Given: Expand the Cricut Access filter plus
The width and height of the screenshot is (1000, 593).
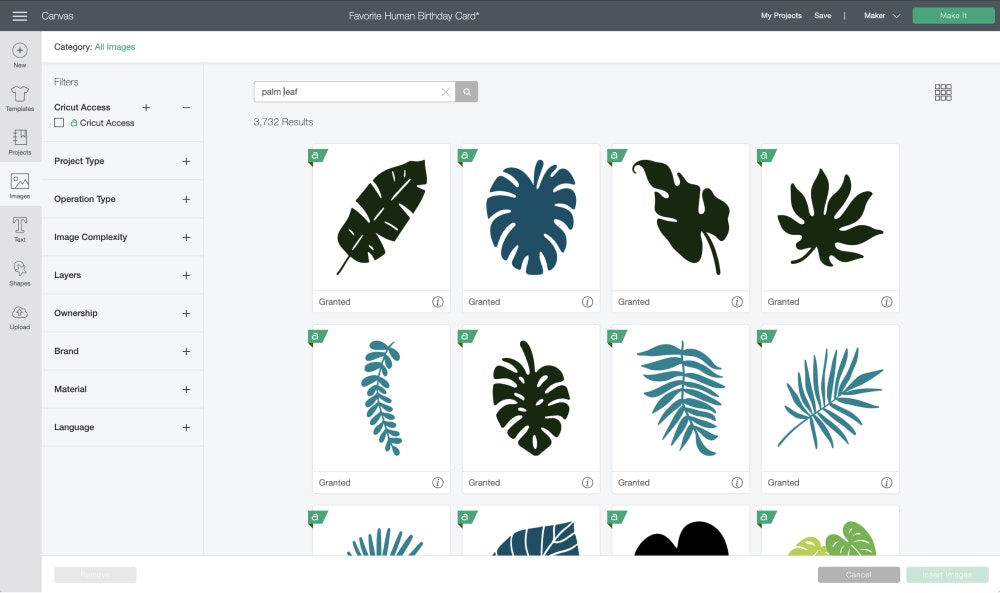Looking at the screenshot, I should pos(146,108).
